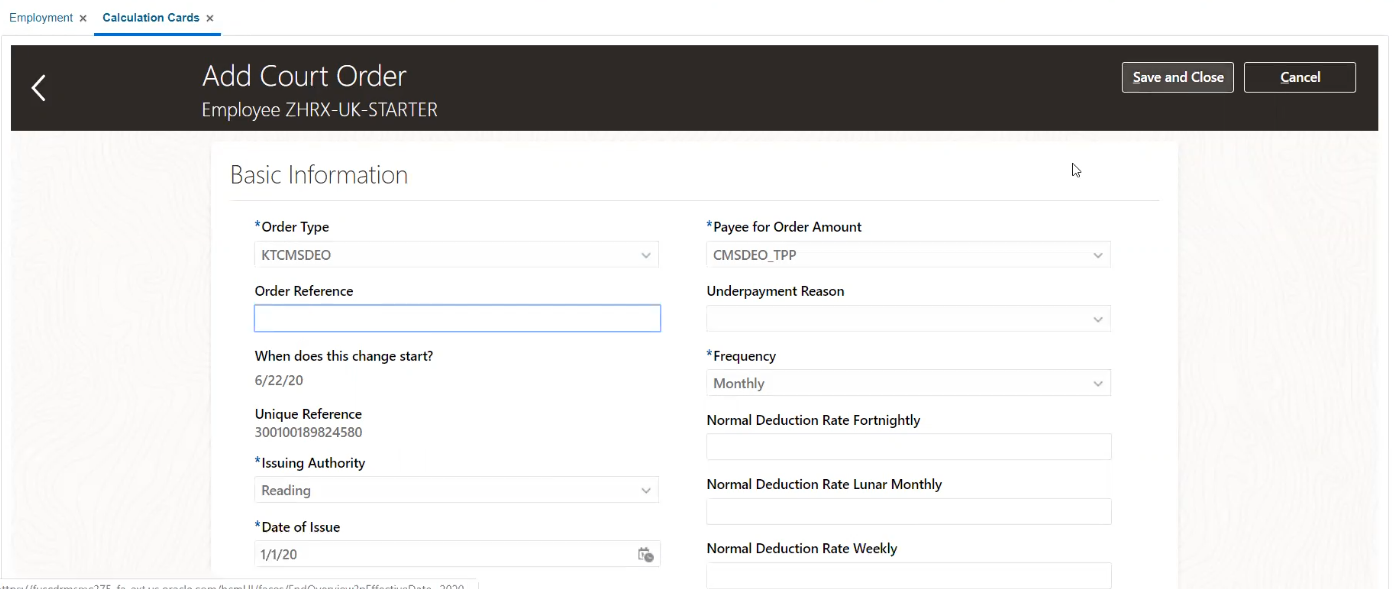
Task: Open the Date of Issue calendar picker
Action: 646,555
